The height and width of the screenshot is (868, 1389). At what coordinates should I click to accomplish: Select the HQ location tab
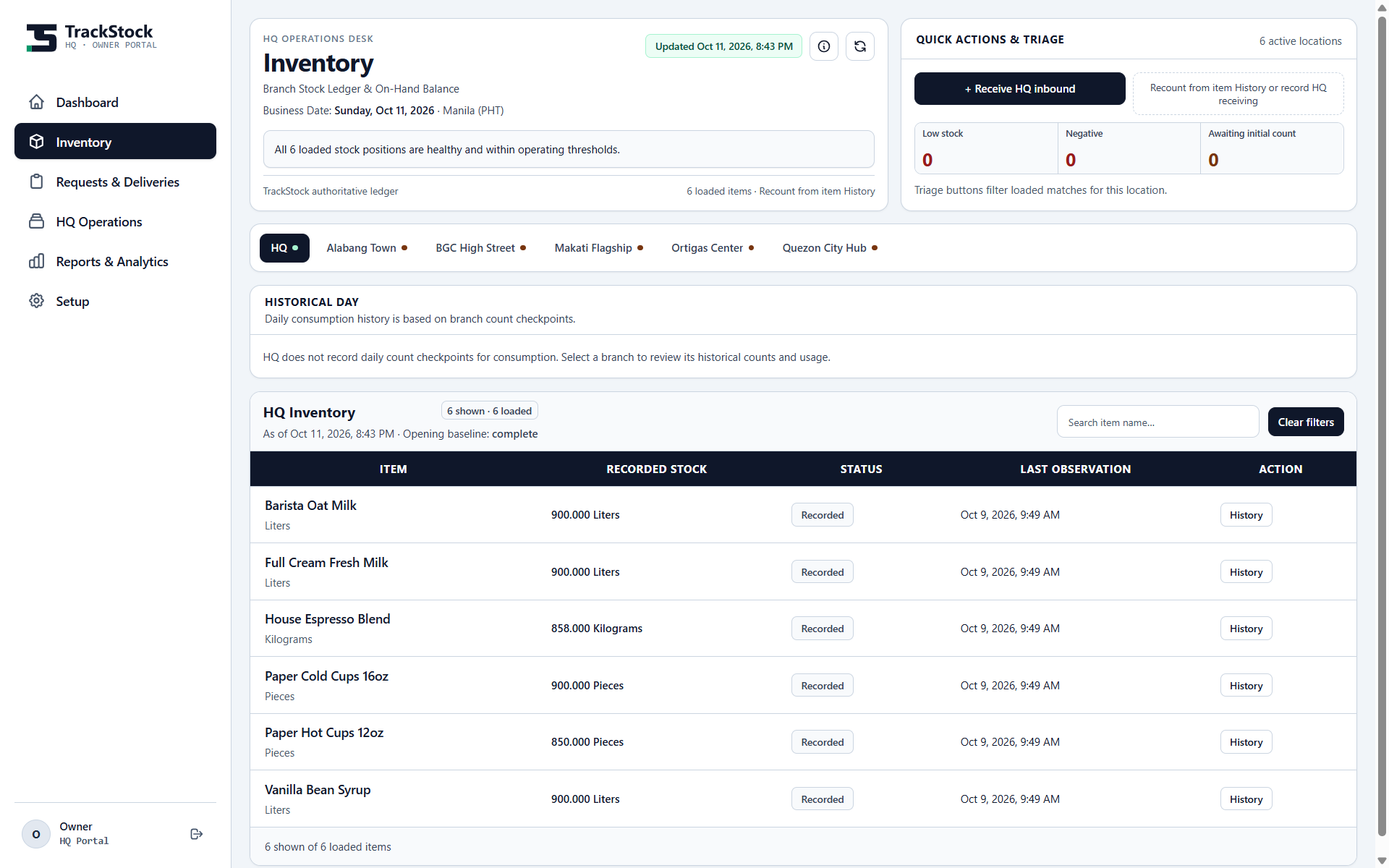point(284,248)
